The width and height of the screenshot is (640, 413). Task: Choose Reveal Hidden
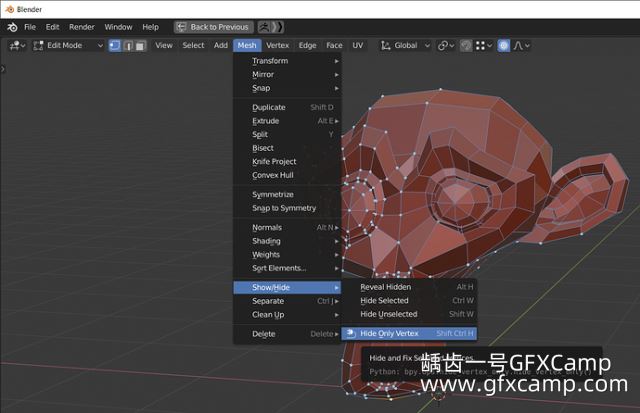tap(409, 287)
